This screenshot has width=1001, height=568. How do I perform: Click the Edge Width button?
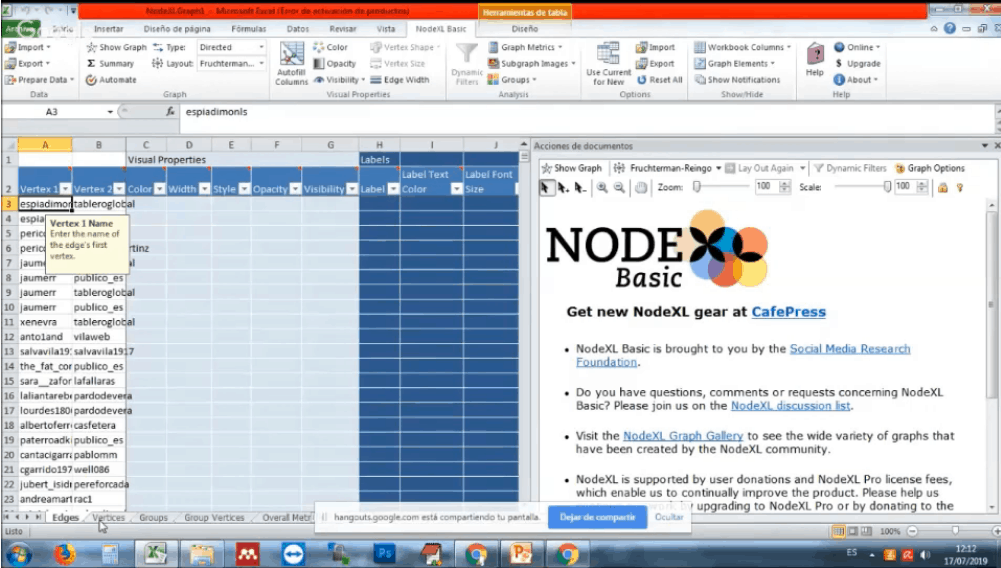click(400, 80)
